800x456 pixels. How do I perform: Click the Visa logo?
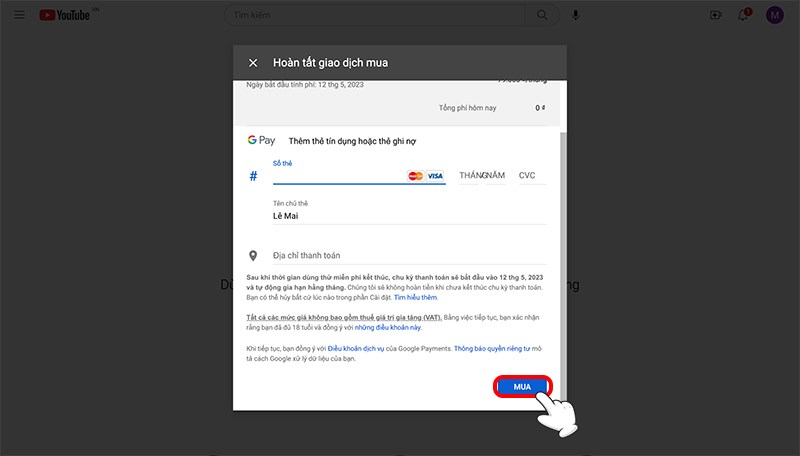click(x=435, y=176)
